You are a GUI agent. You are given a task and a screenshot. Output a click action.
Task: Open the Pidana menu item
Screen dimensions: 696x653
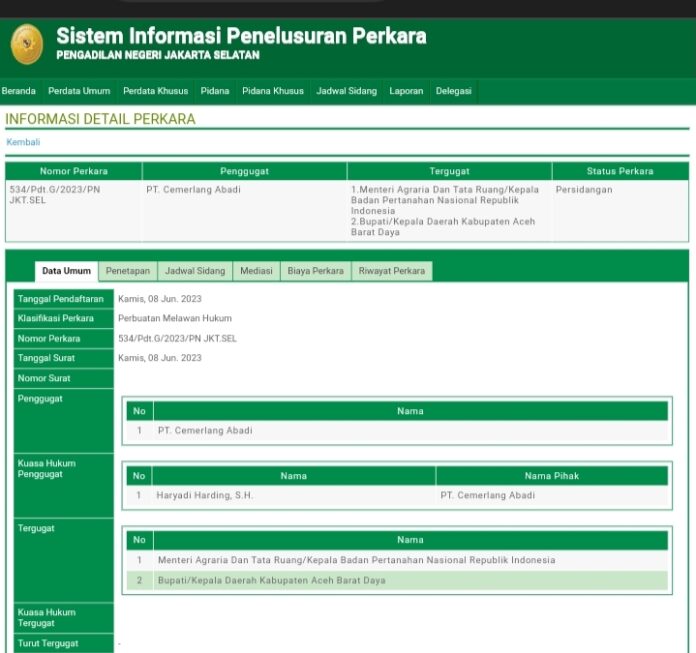(215, 91)
